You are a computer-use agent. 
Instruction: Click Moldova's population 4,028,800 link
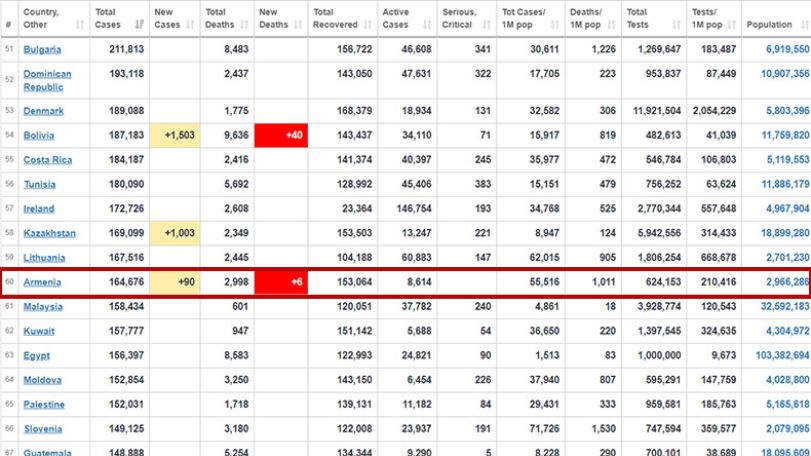click(x=787, y=380)
